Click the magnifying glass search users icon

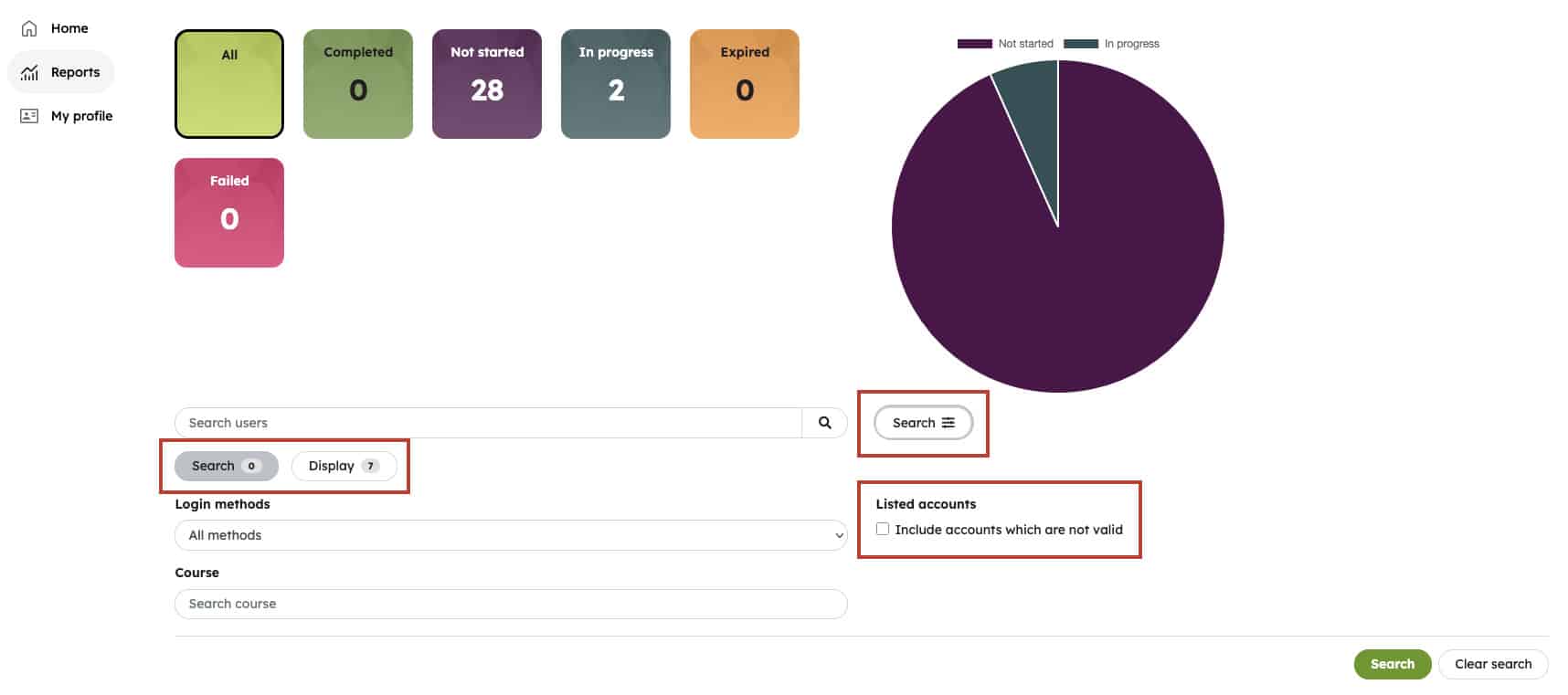click(825, 423)
